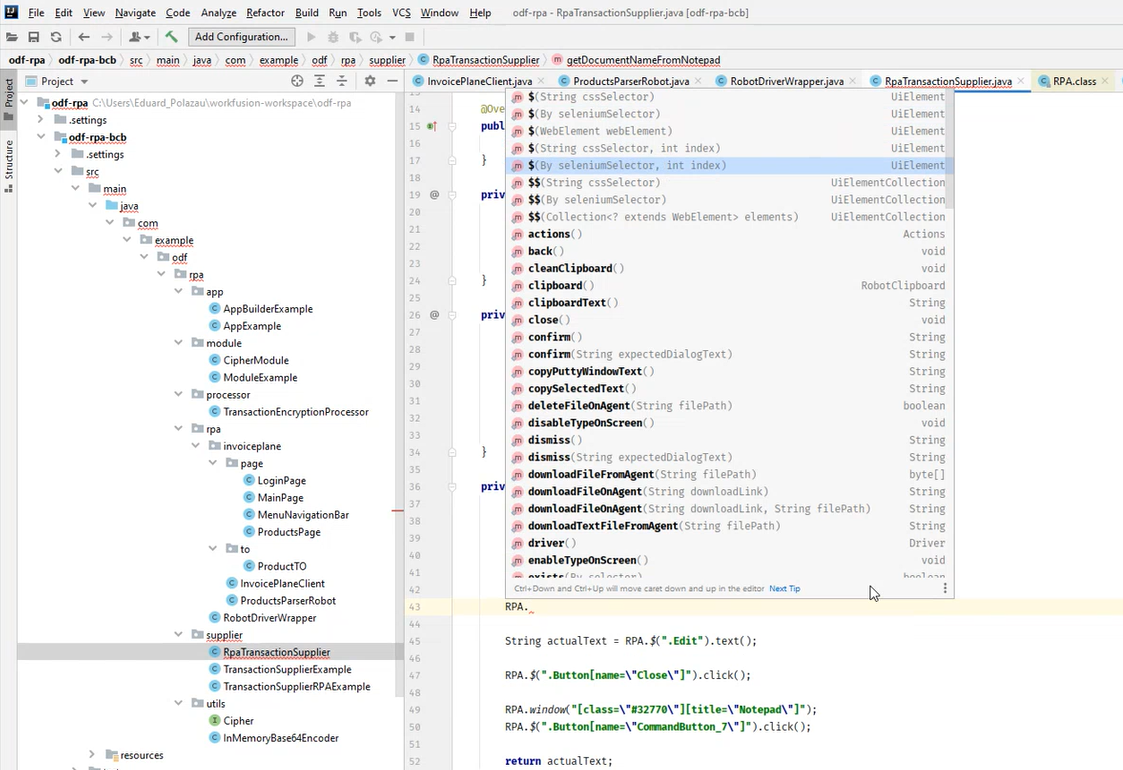
Task: Expand the top-level .settings folder
Action: pyautogui.click(x=42, y=120)
